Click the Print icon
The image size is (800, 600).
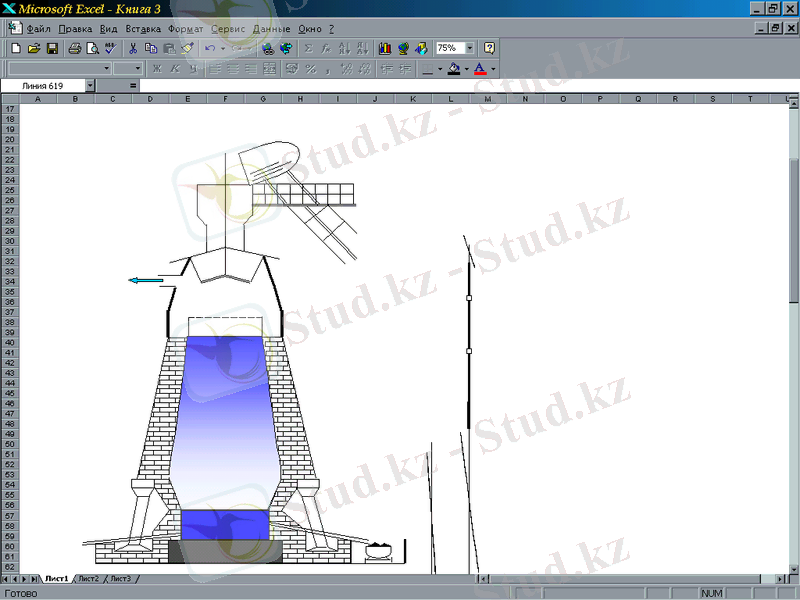pyautogui.click(x=74, y=48)
